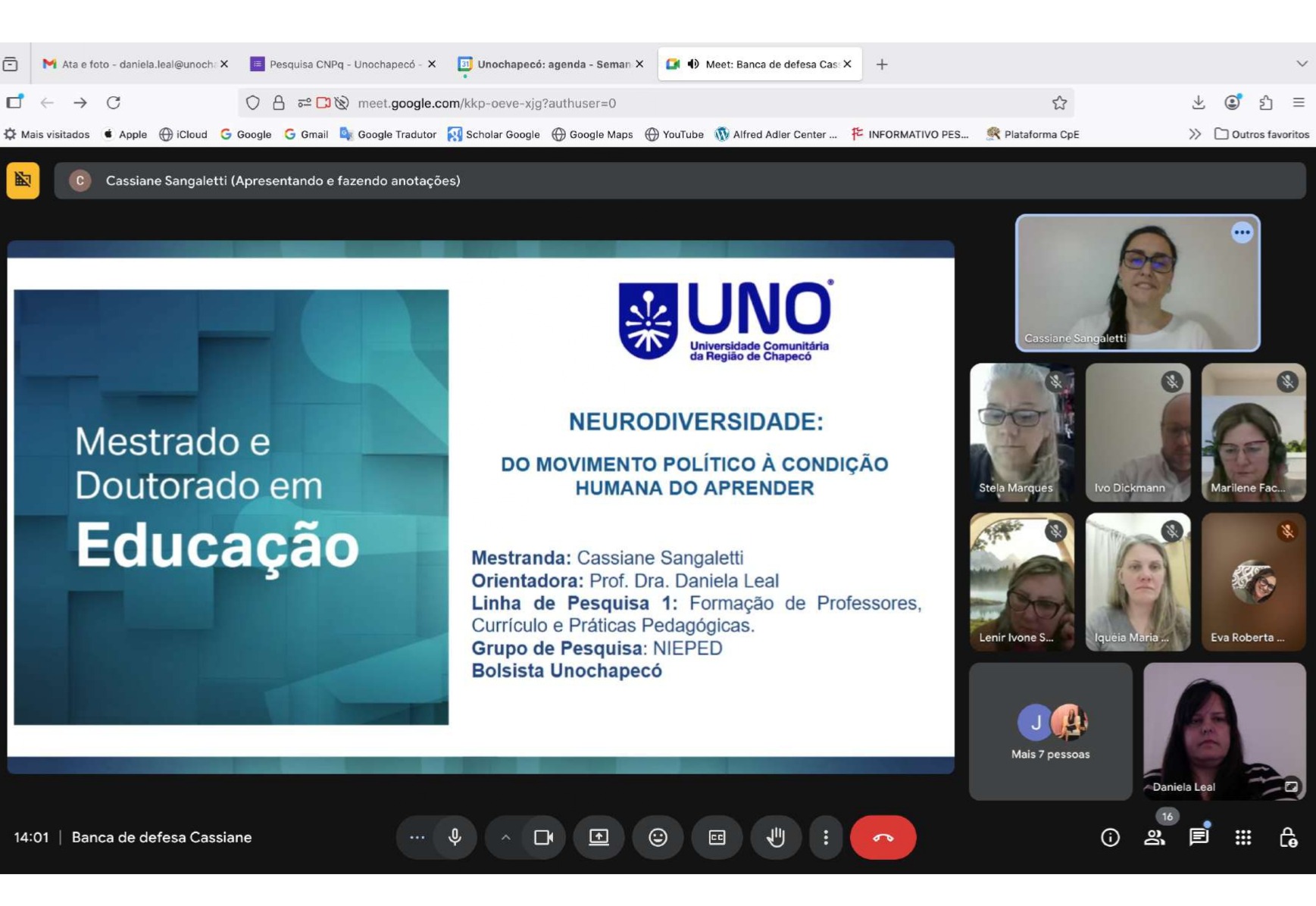Open the activities grid icon
This screenshot has width=1316, height=906.
coord(1243,837)
